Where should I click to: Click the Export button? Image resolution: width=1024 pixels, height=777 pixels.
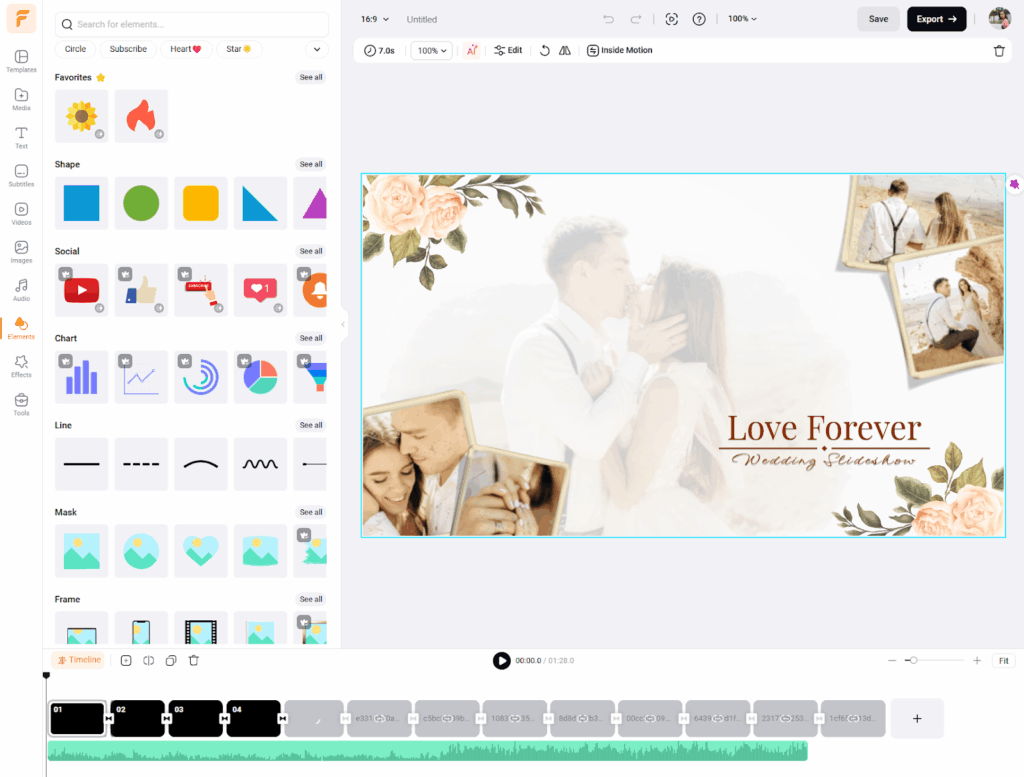pyautogui.click(x=936, y=19)
